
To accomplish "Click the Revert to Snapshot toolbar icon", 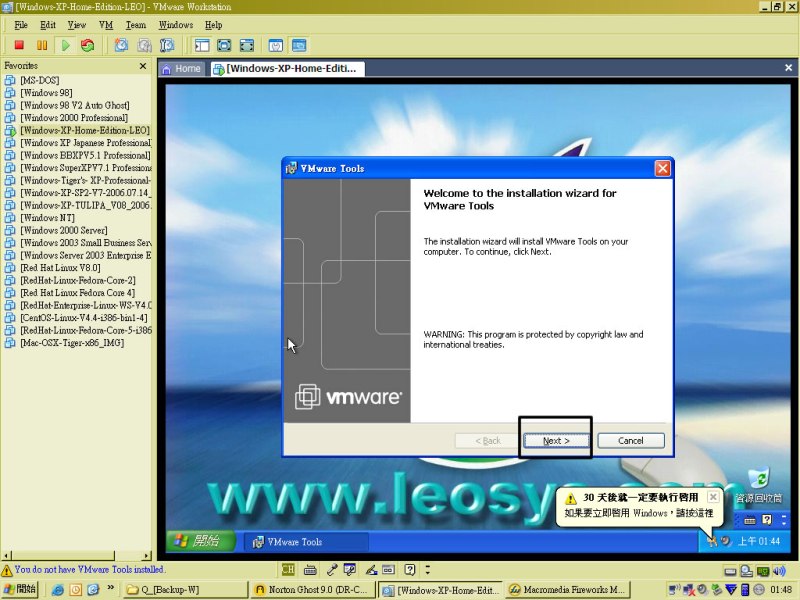I will [144, 45].
